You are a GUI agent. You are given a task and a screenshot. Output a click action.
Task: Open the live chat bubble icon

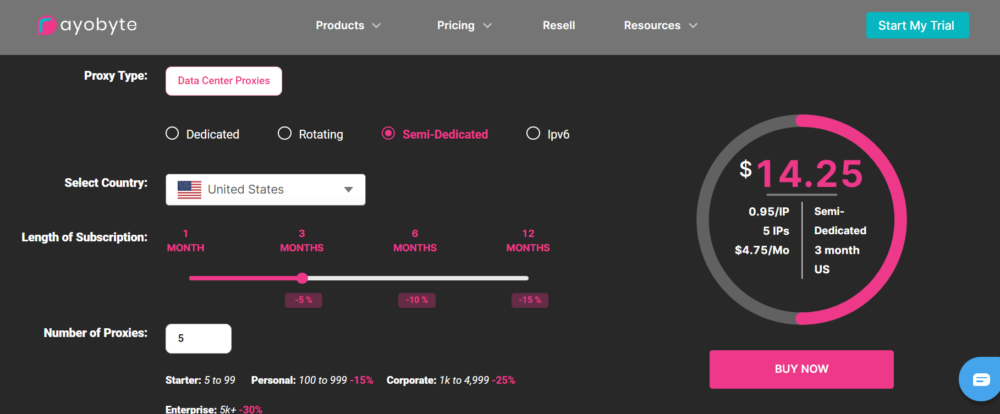coord(981,380)
